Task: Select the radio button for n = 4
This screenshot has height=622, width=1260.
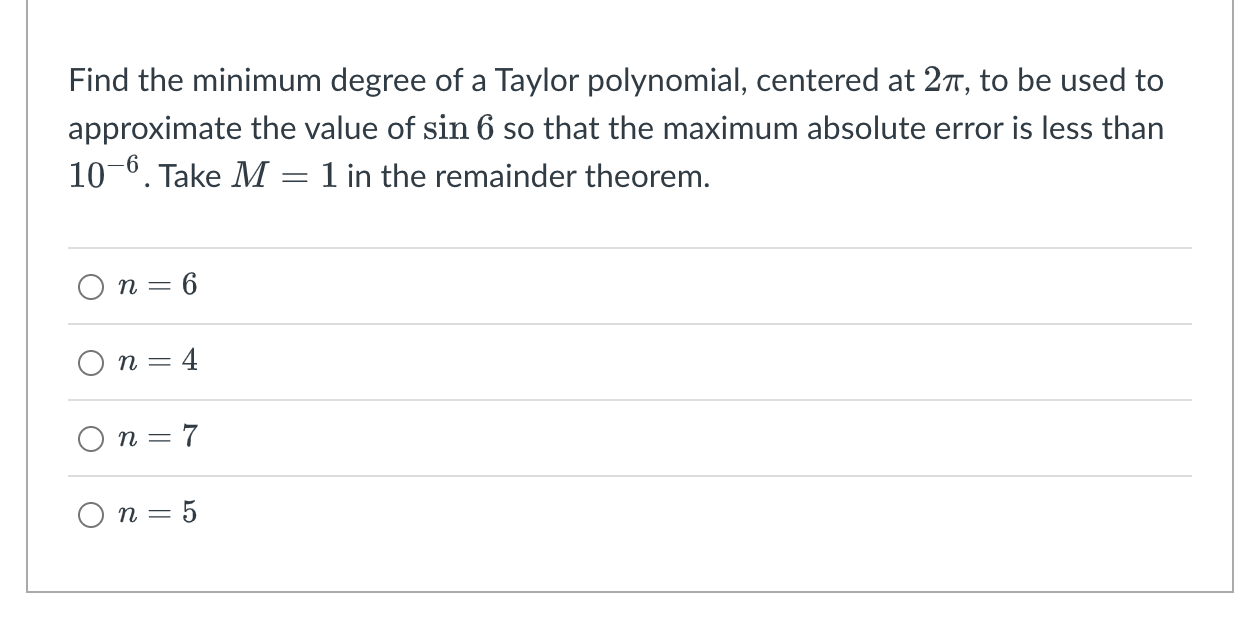Action: pos(91,362)
